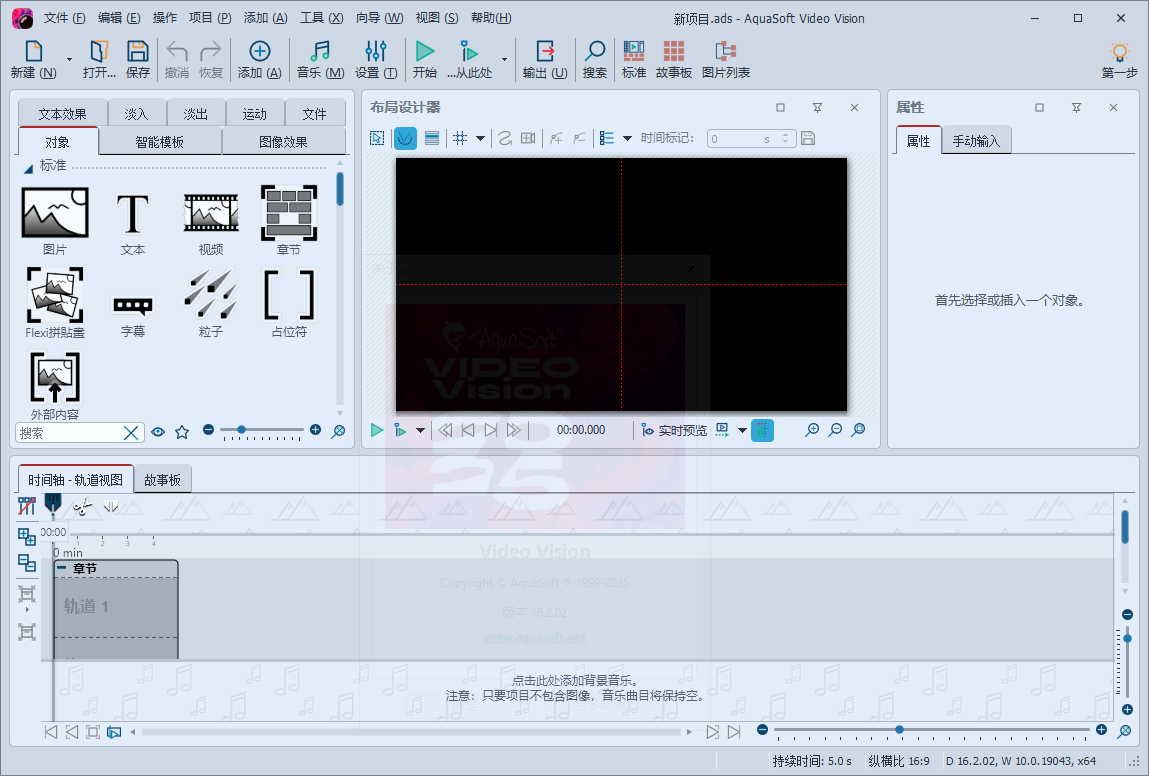The image size is (1149, 776).
Task: Open the 文件 (F) menu
Action: point(64,18)
